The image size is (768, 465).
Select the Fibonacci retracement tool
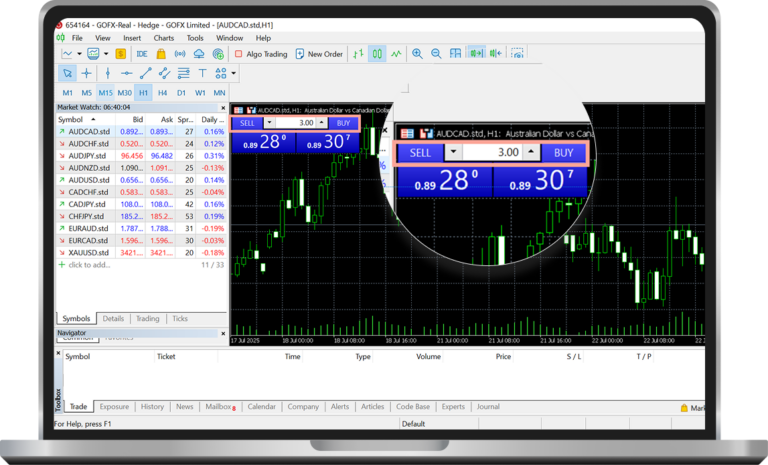184,73
